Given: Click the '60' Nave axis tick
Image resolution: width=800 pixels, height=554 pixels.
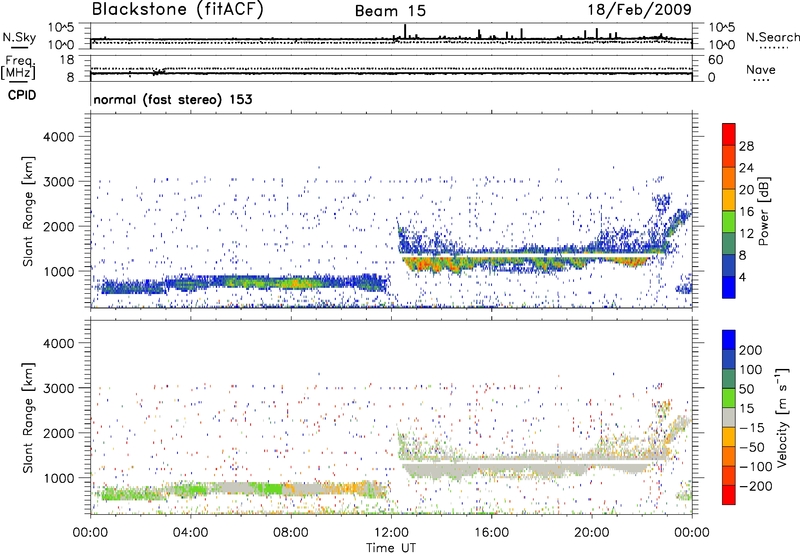Looking at the screenshot, I should click(x=716, y=60).
